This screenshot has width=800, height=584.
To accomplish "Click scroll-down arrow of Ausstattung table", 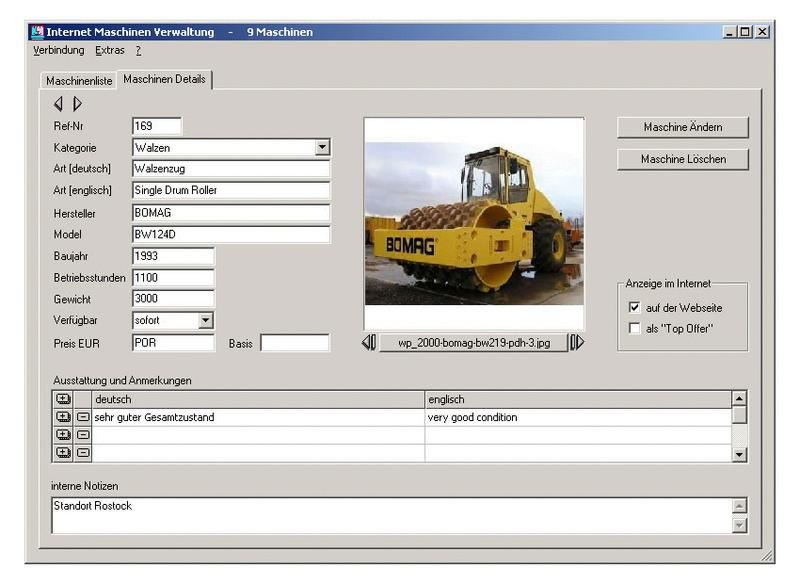I will tap(739, 454).
